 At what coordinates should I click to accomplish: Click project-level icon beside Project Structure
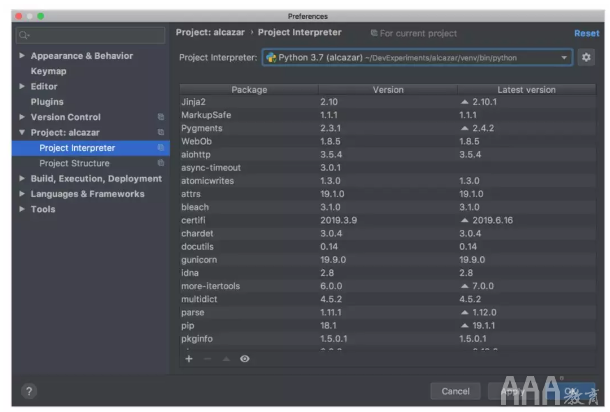pos(161,163)
